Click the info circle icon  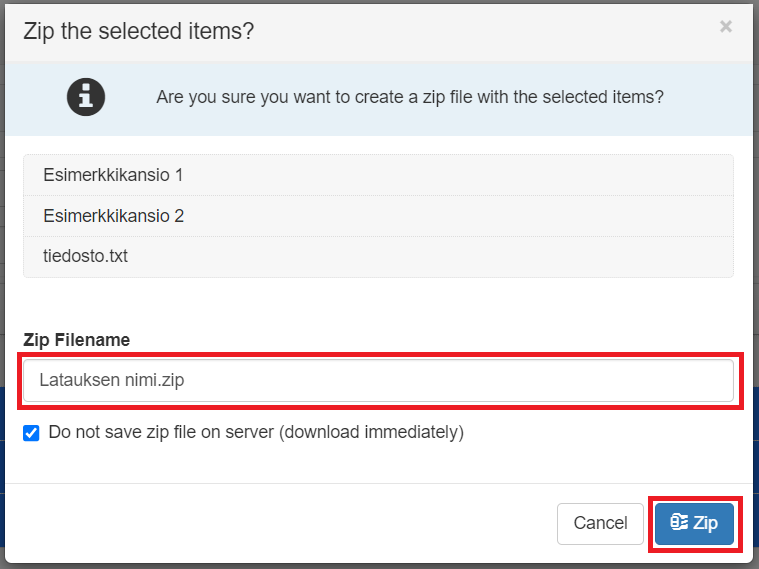pos(86,97)
